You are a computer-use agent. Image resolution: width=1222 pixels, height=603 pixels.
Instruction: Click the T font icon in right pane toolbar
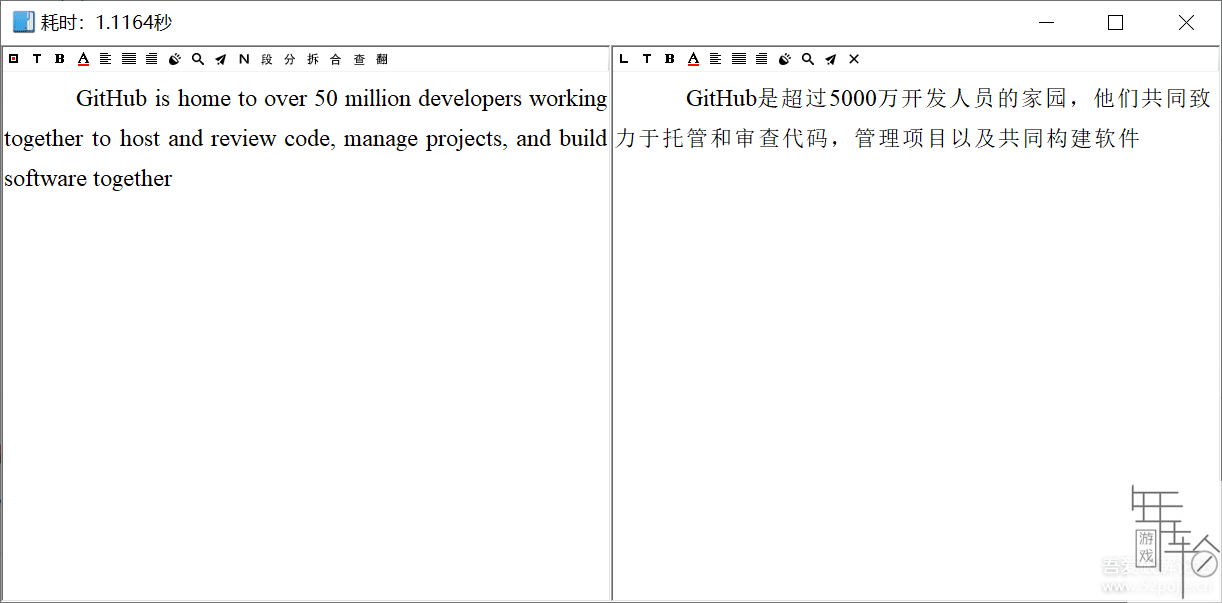point(647,59)
